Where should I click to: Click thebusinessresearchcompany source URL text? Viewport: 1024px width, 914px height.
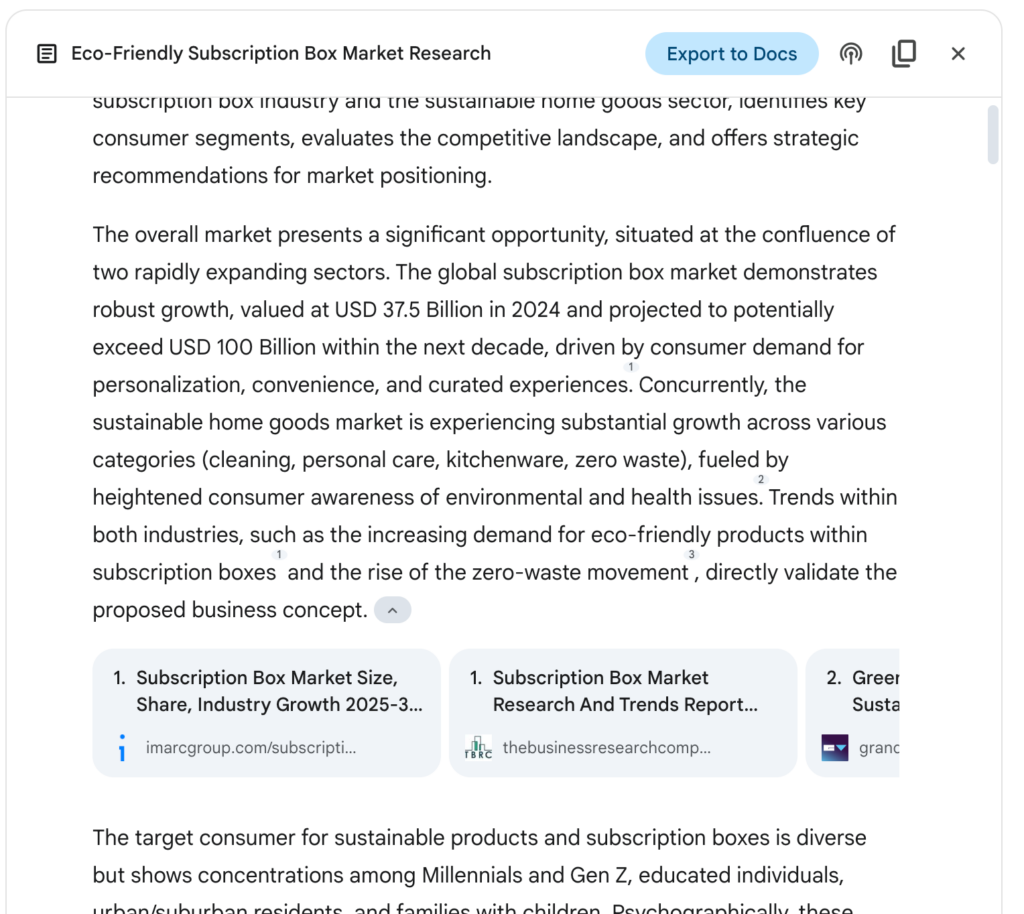pos(606,748)
